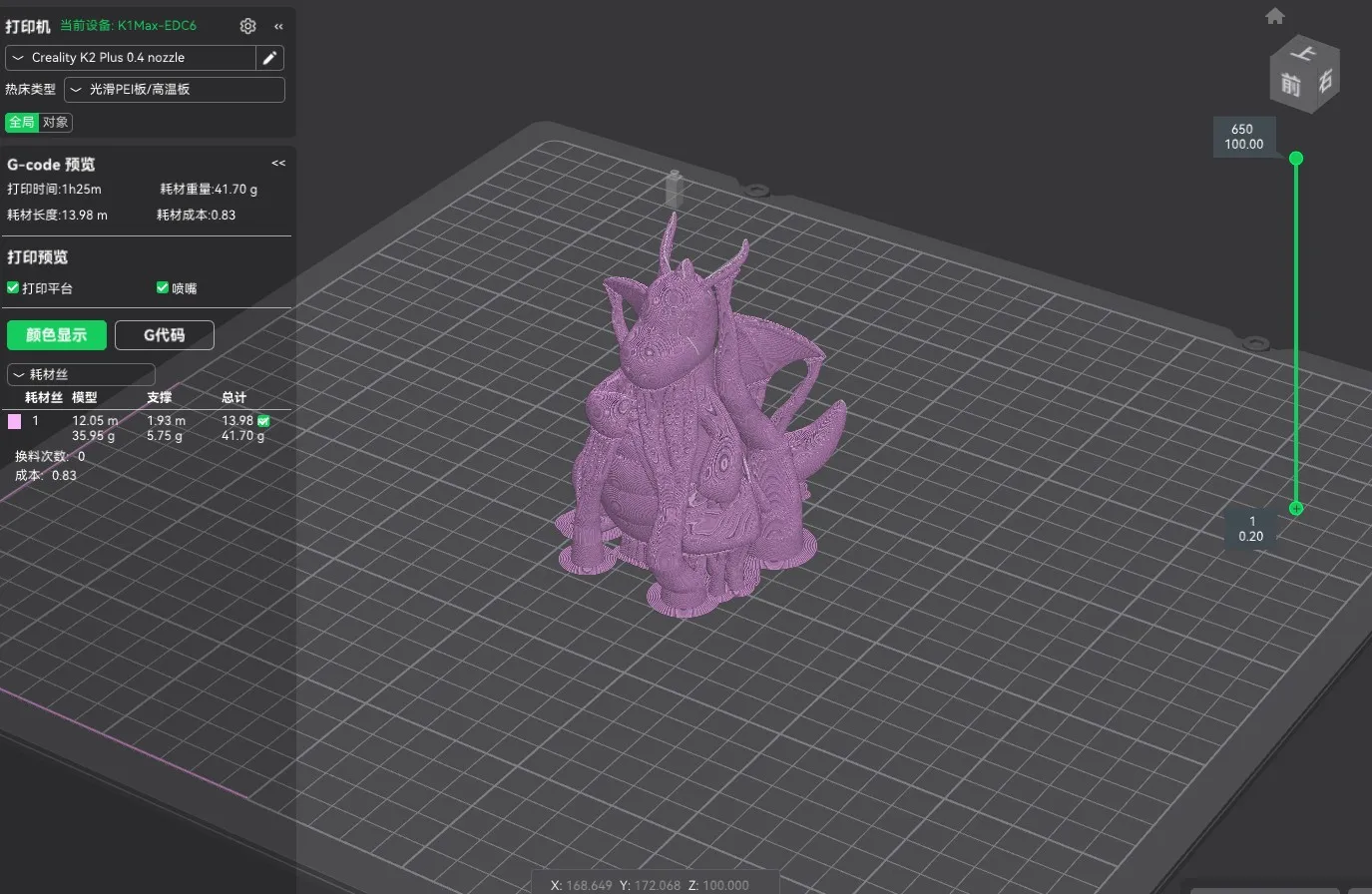Click the top face of the view cube

[1305, 51]
